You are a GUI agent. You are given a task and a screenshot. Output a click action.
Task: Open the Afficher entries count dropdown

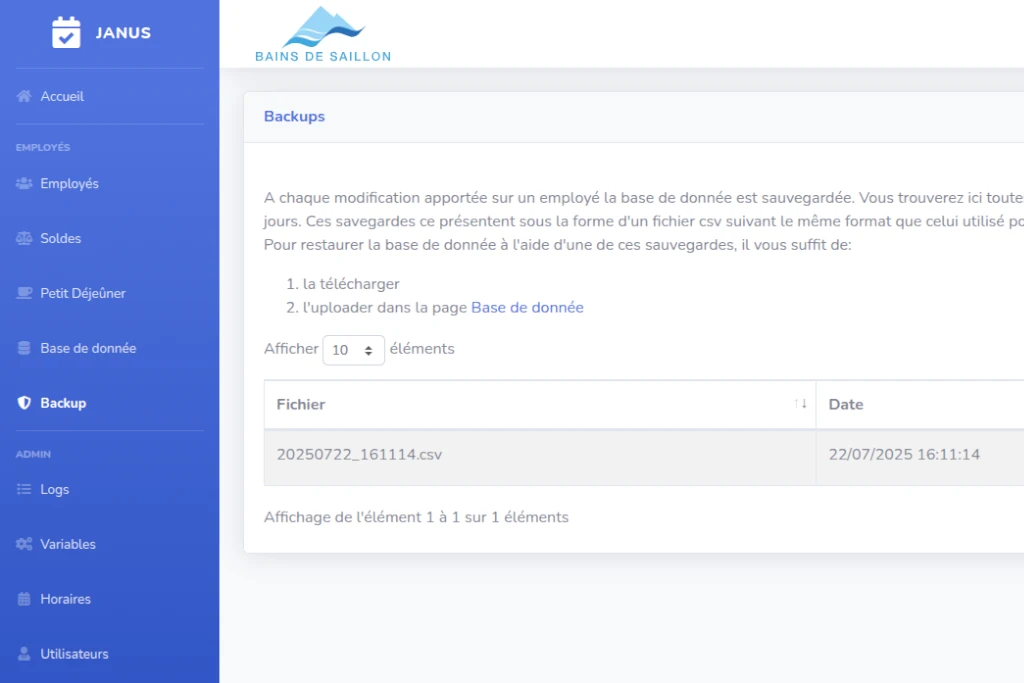point(353,350)
